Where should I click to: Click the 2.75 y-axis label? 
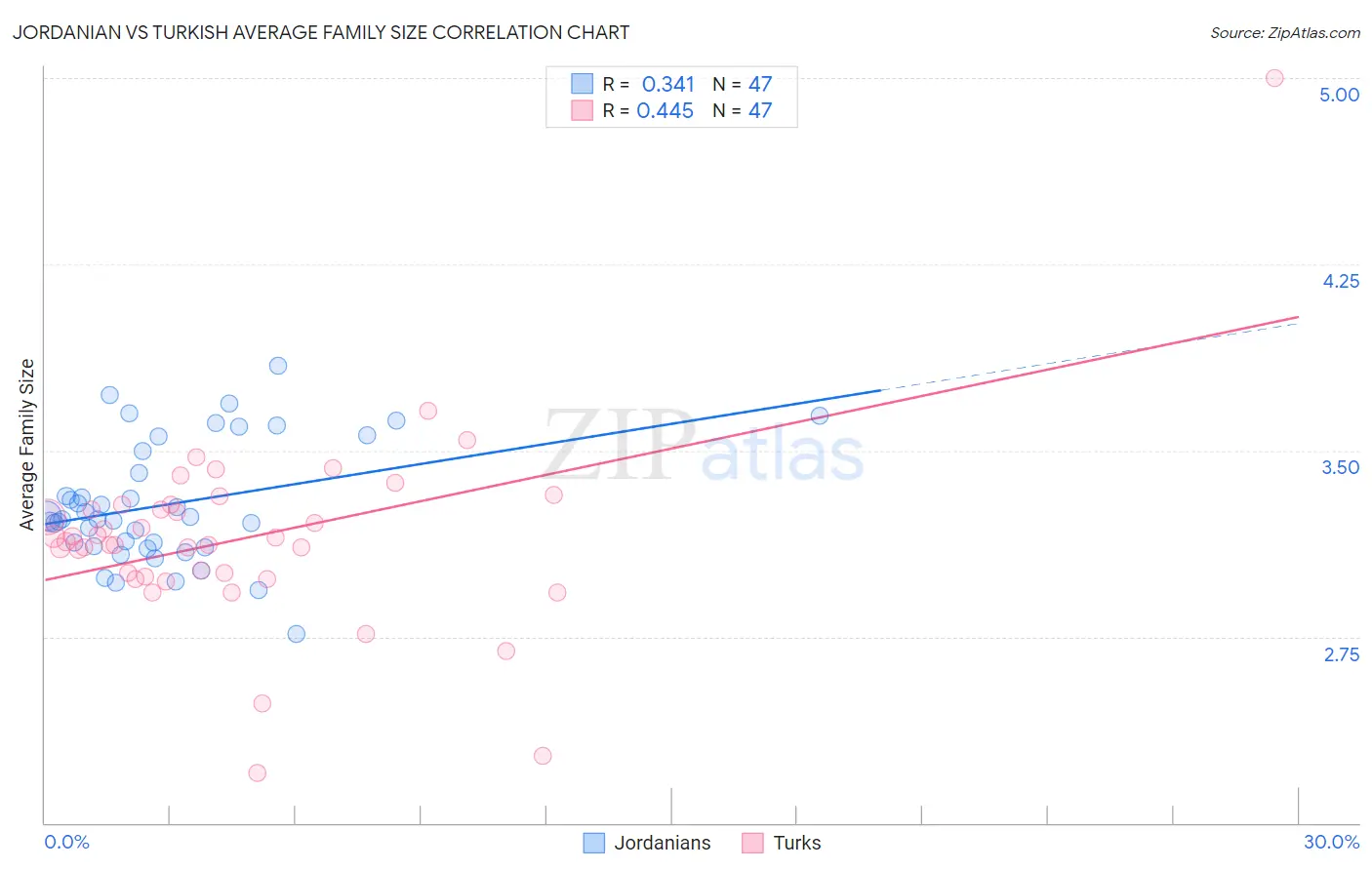(x=1342, y=654)
